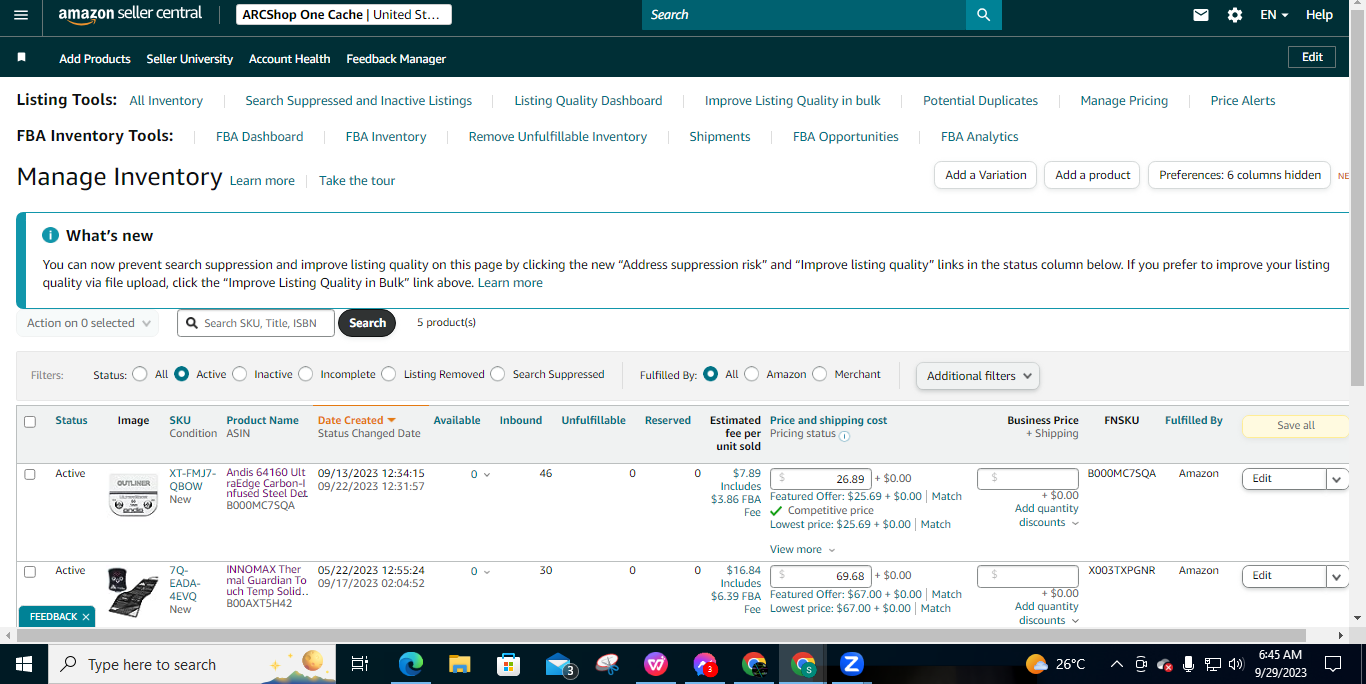The image size is (1366, 684).
Task: Go to the Manage Pricing tab
Action: pyautogui.click(x=1124, y=101)
